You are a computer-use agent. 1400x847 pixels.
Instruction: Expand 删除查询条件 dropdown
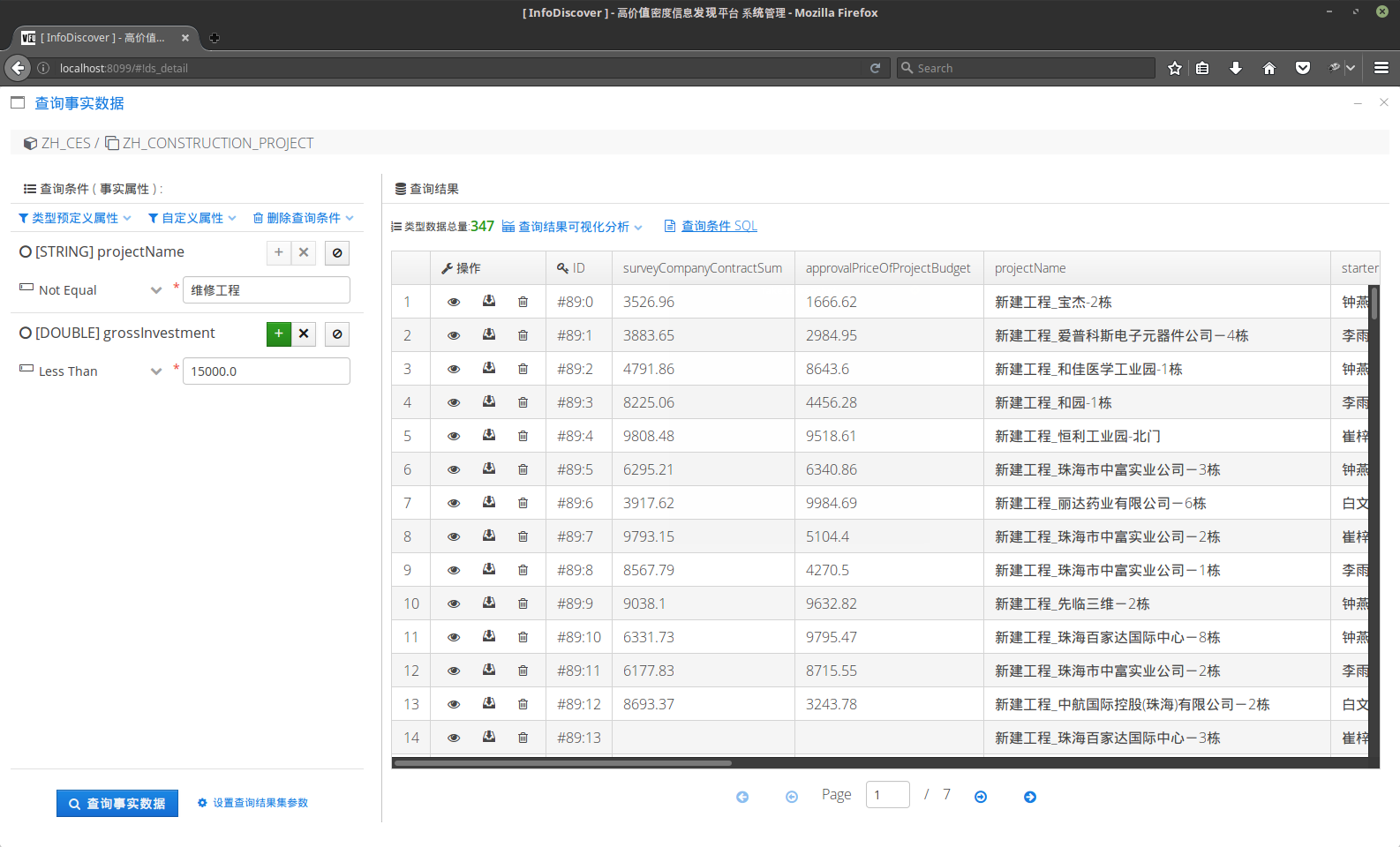(304, 218)
